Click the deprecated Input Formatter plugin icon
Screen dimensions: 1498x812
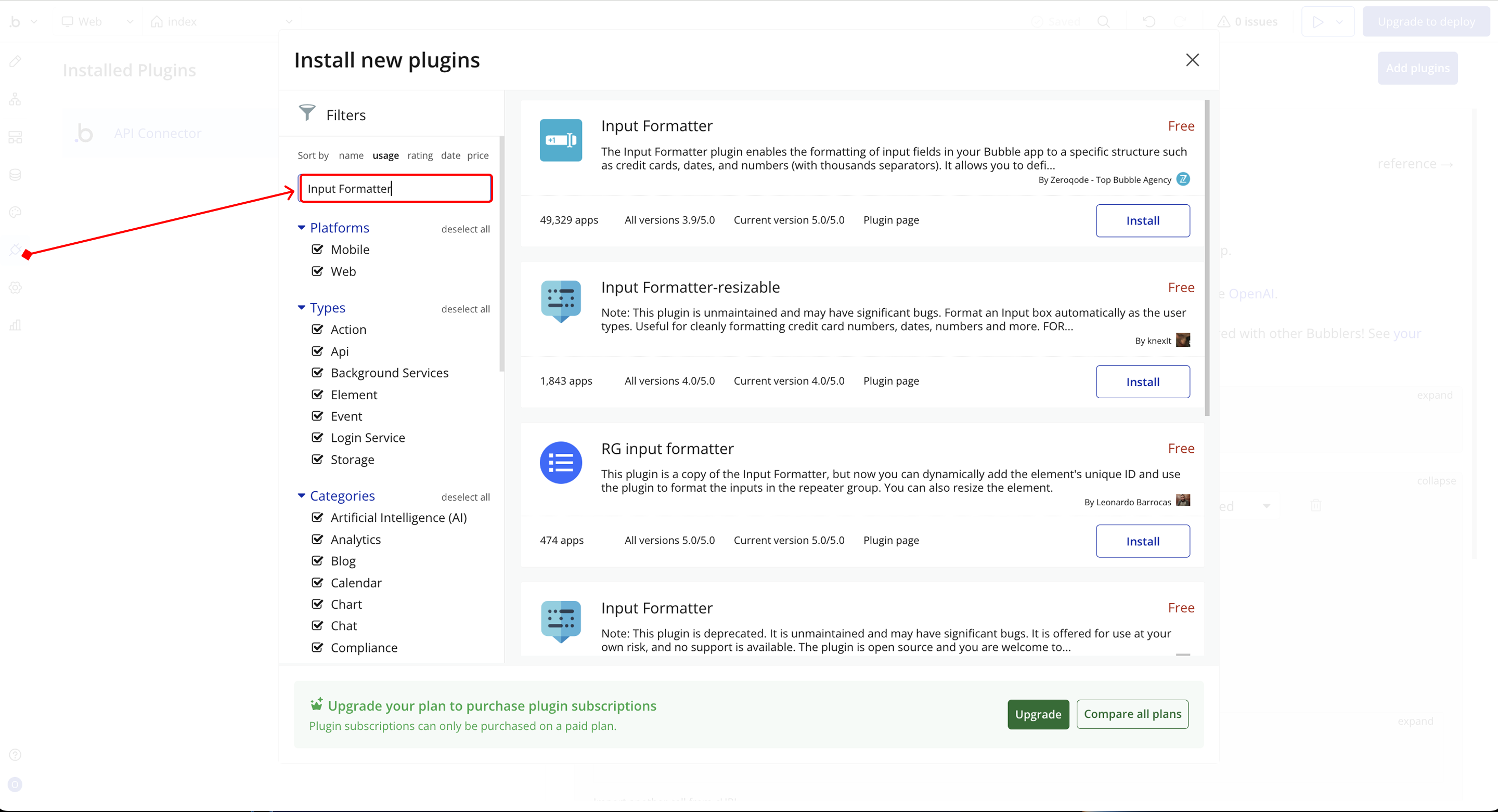[561, 621]
